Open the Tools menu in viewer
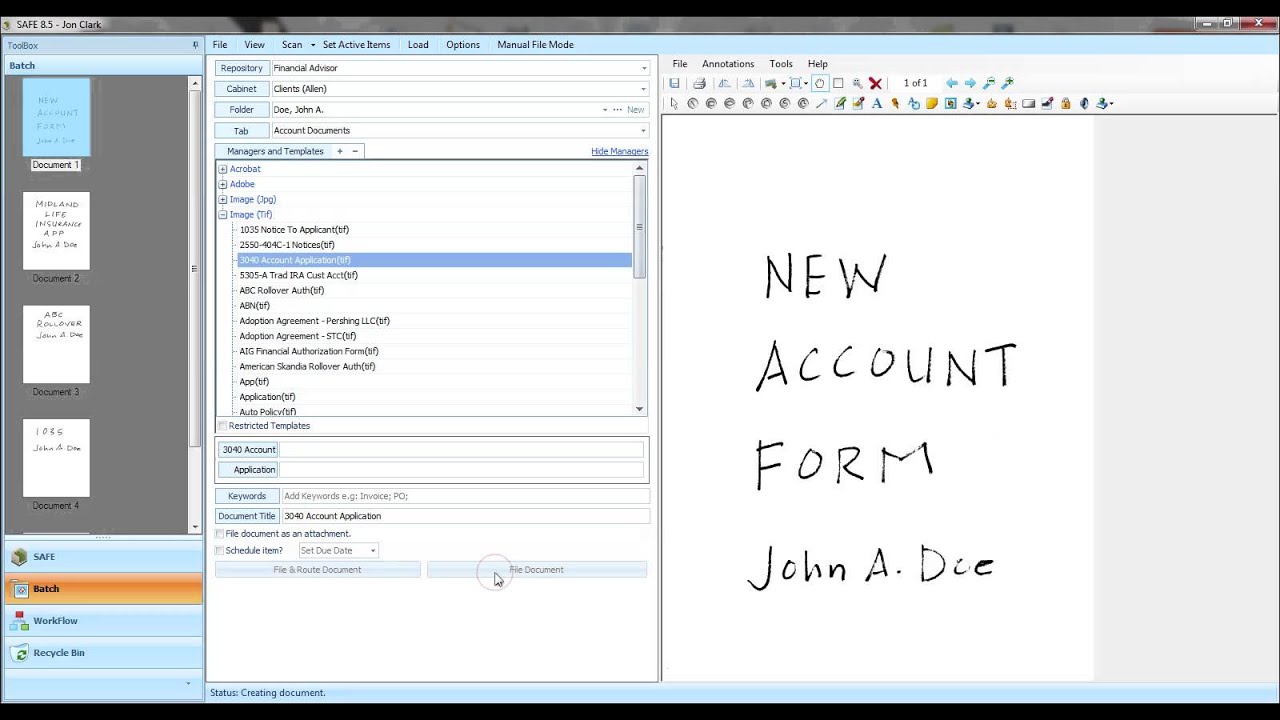This screenshot has height=720, width=1280. 781,64
